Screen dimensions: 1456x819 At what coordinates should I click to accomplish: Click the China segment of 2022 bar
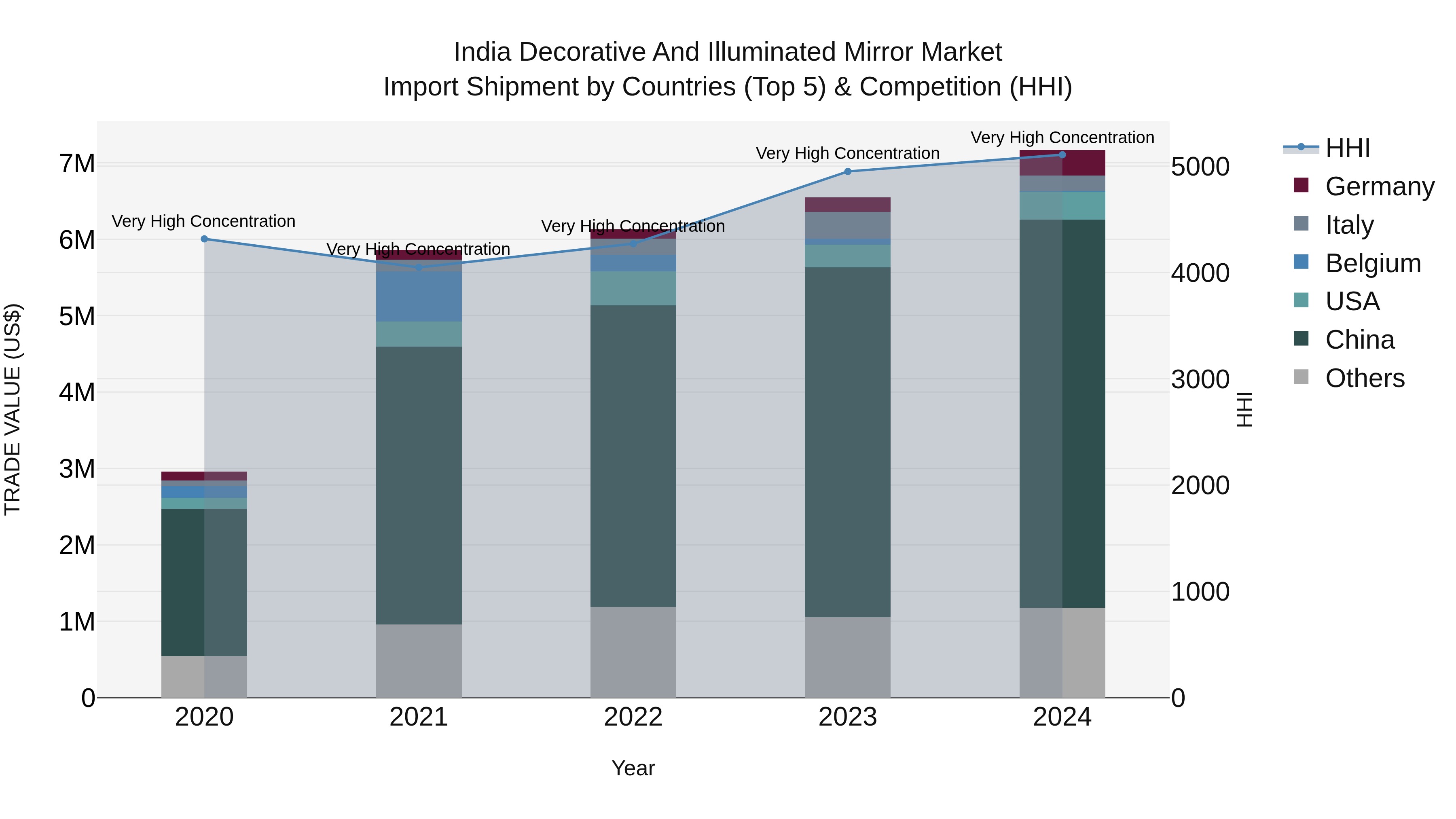coord(633,456)
